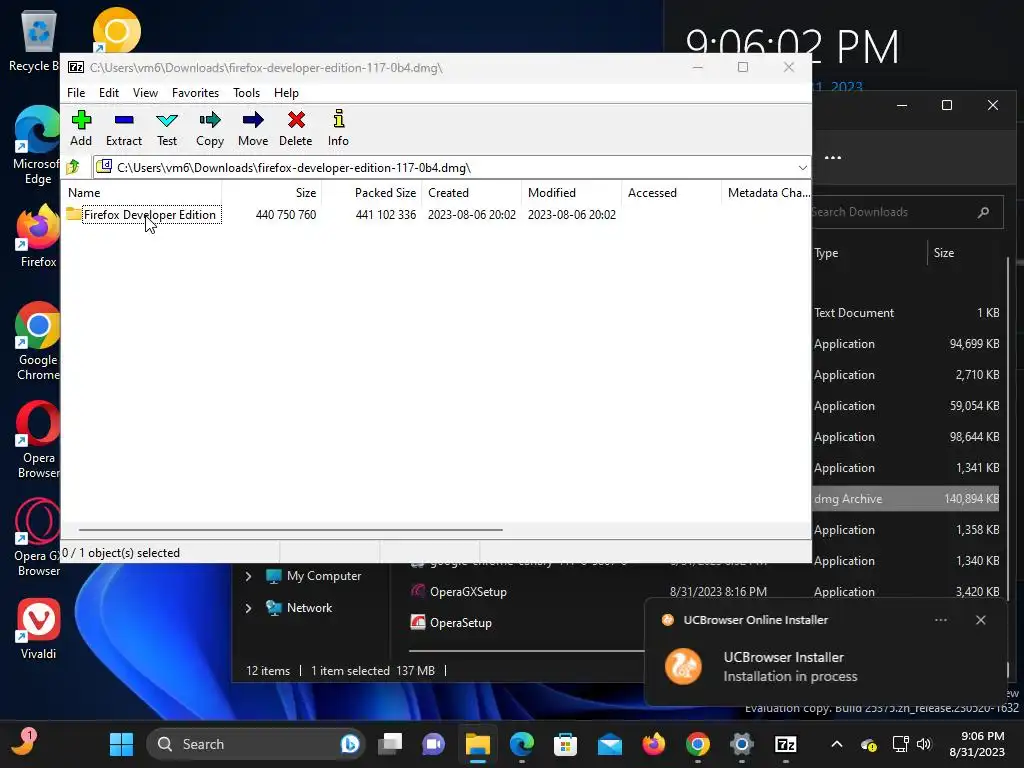Expand Network in Explorer tree
Image resolution: width=1024 pixels, height=768 pixels.
(x=248, y=608)
